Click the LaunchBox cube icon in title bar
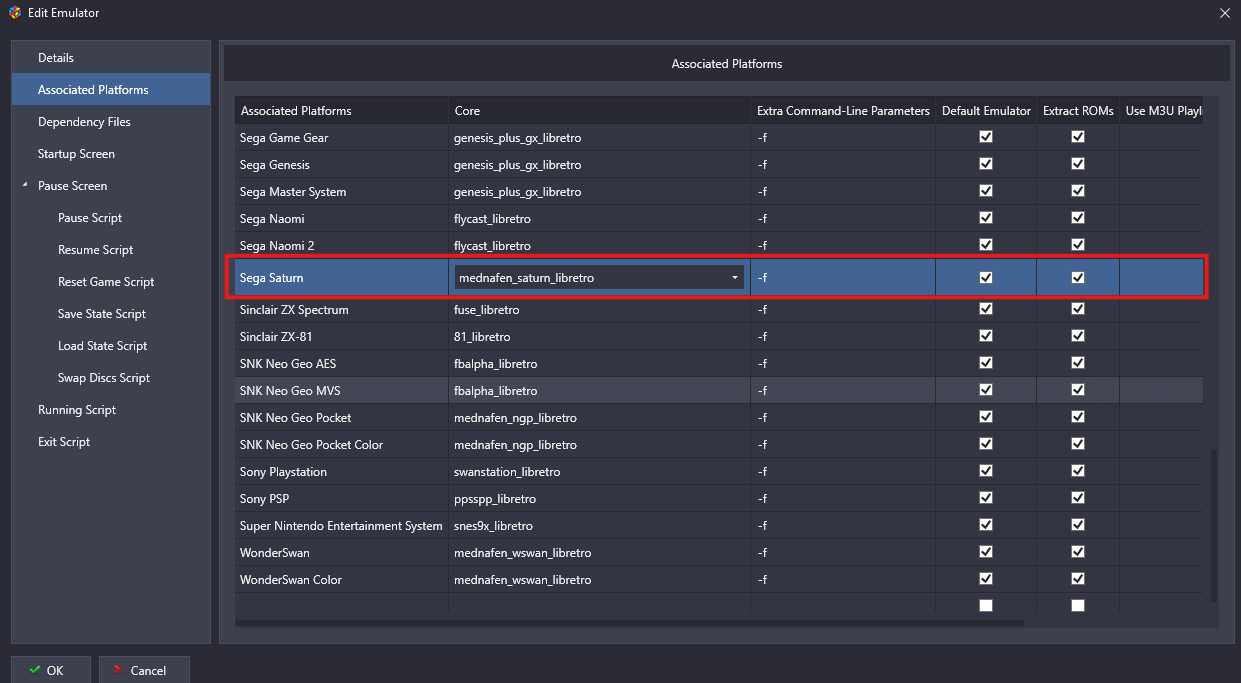 tap(14, 13)
